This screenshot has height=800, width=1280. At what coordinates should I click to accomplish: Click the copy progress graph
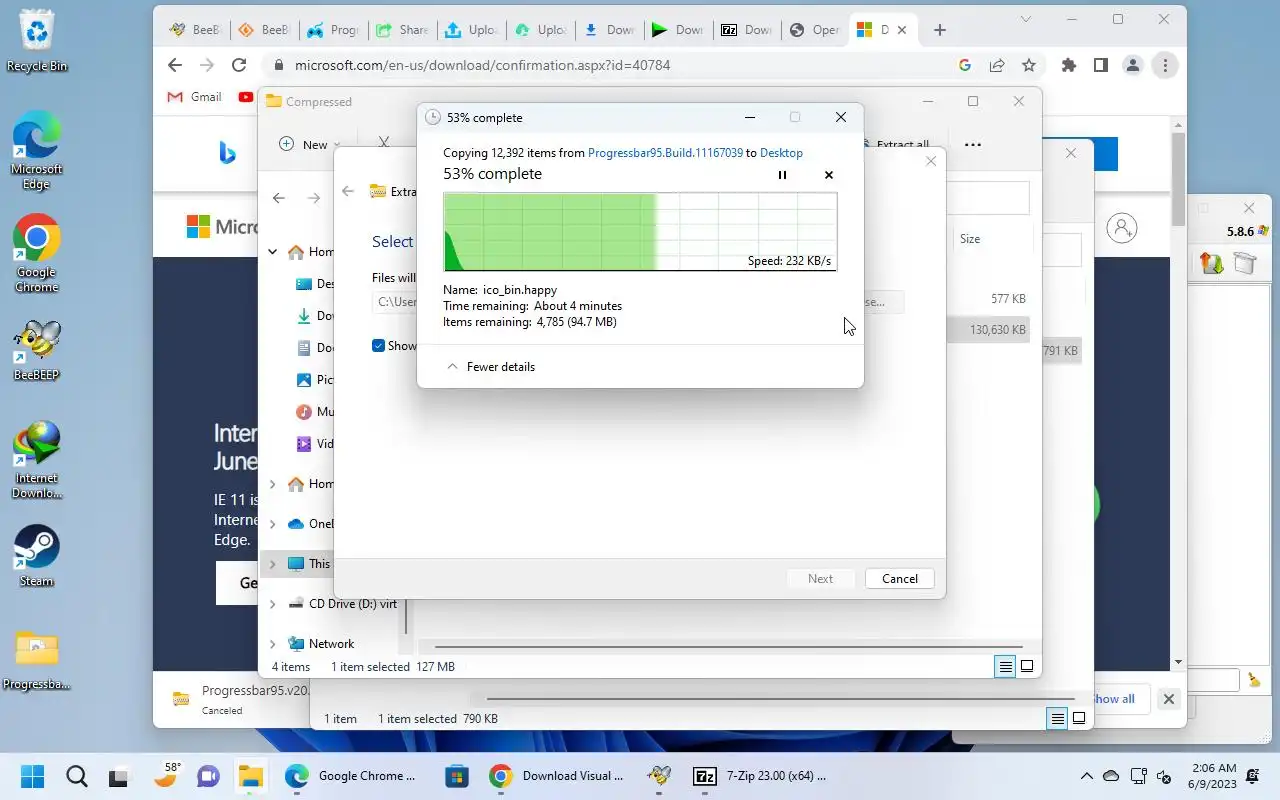640,232
